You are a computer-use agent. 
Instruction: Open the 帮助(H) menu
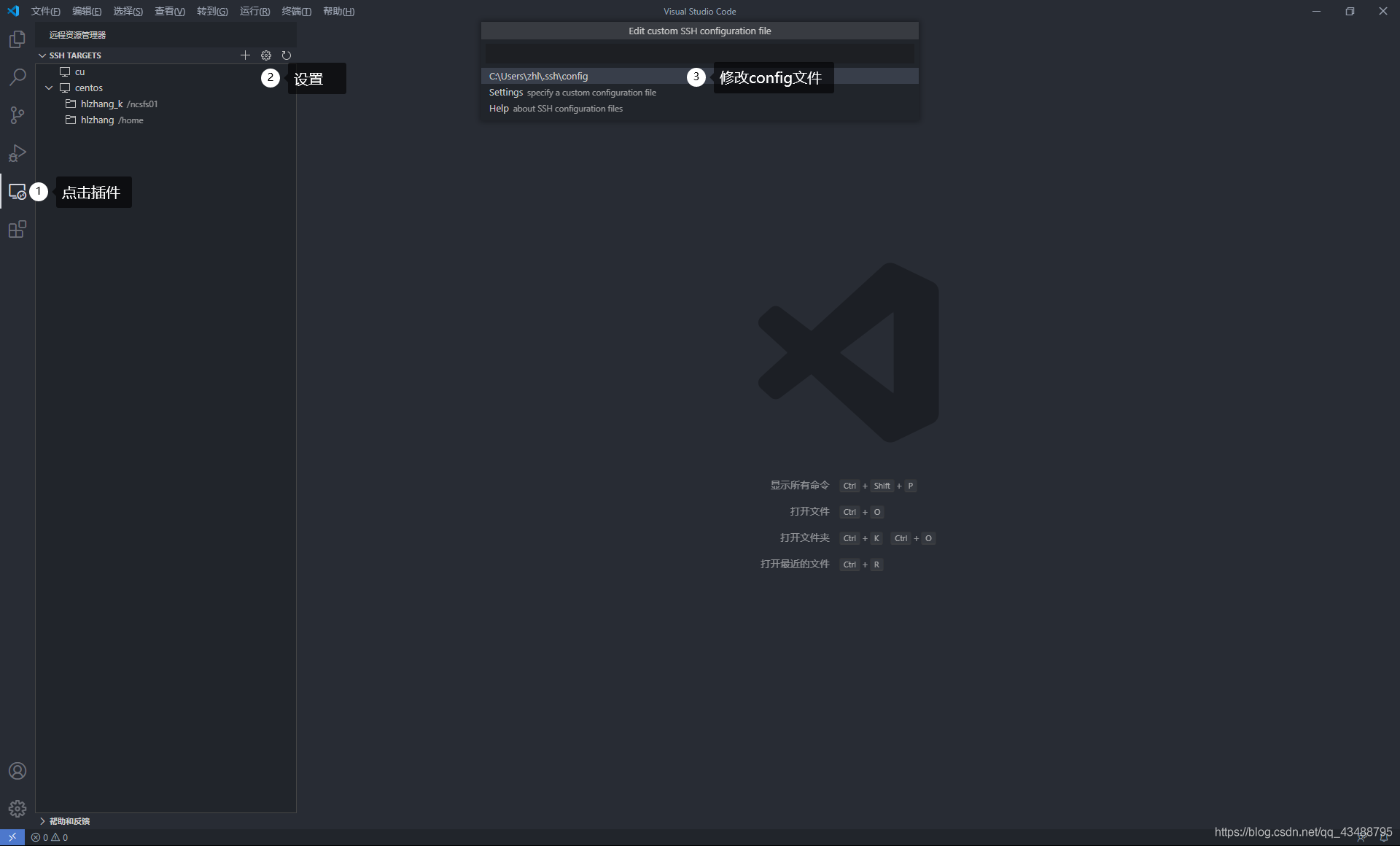[x=339, y=11]
